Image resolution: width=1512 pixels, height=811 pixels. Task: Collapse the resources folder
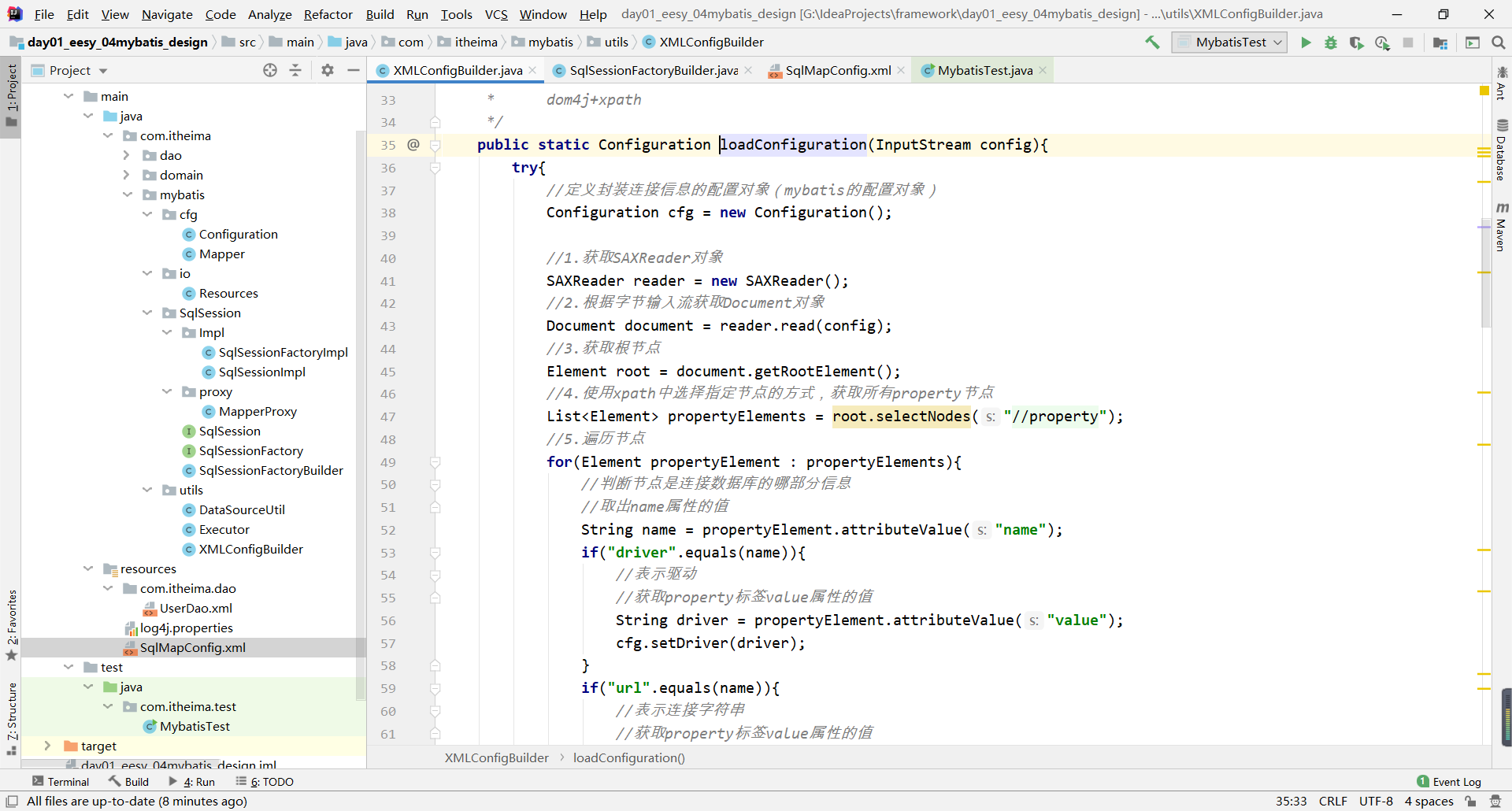coord(88,568)
